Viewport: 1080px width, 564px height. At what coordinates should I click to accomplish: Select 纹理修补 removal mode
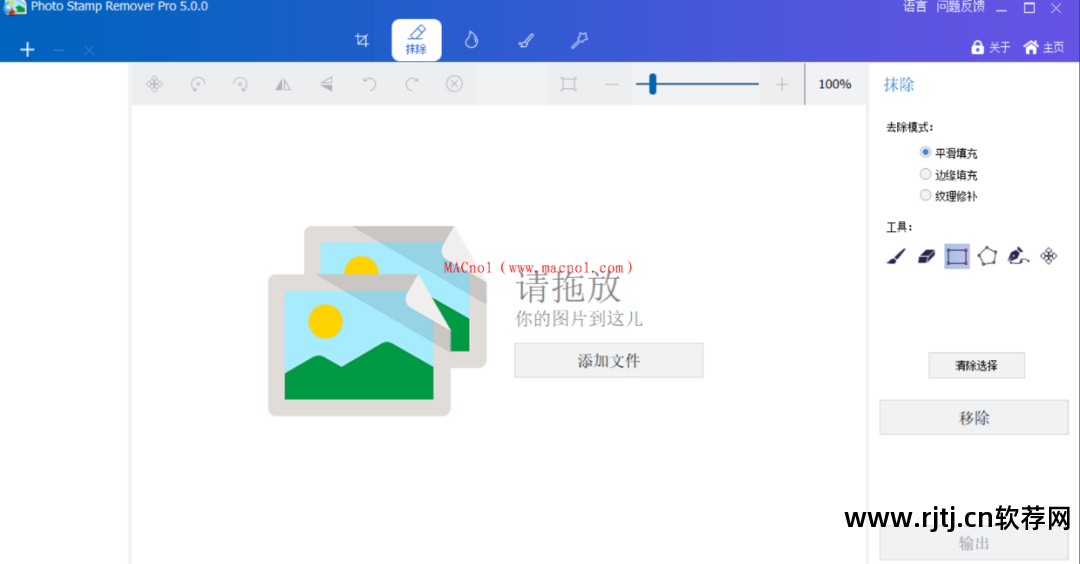(x=948, y=196)
